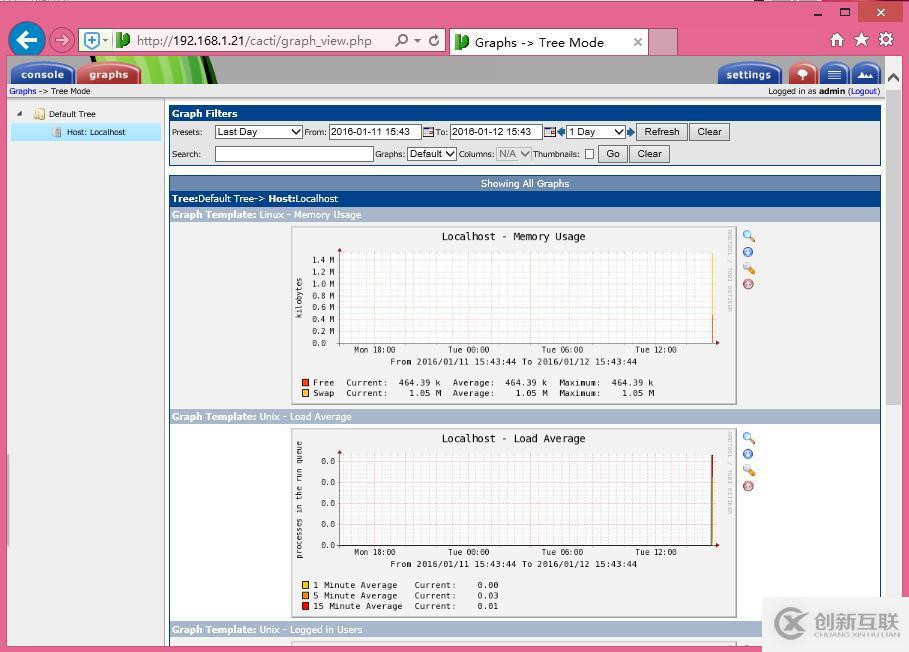The width and height of the screenshot is (909, 652).
Task: Open the settings tab
Action: pos(749,74)
